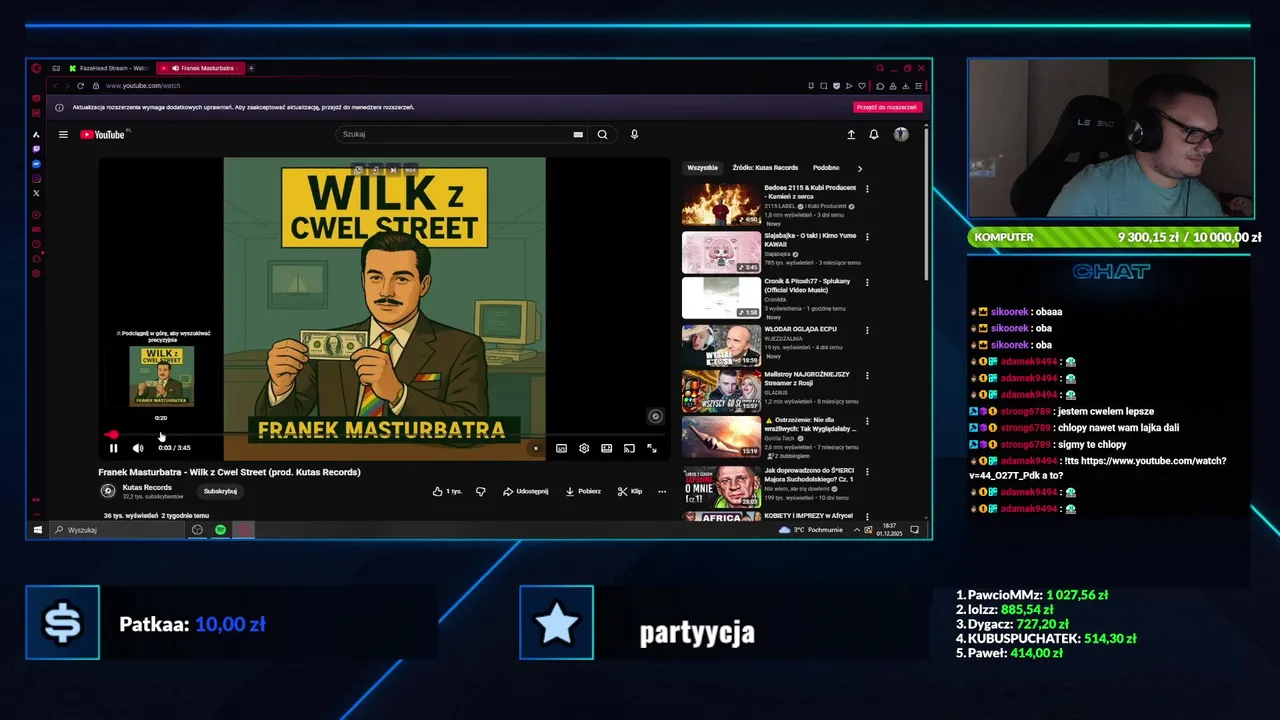Click the Kutas Records channel name

point(147,487)
